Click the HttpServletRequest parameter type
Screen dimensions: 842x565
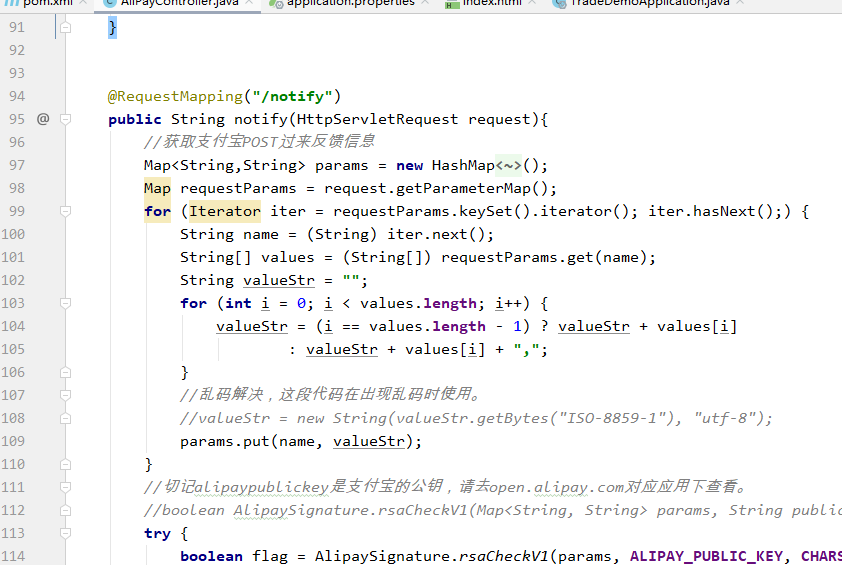coord(378,119)
